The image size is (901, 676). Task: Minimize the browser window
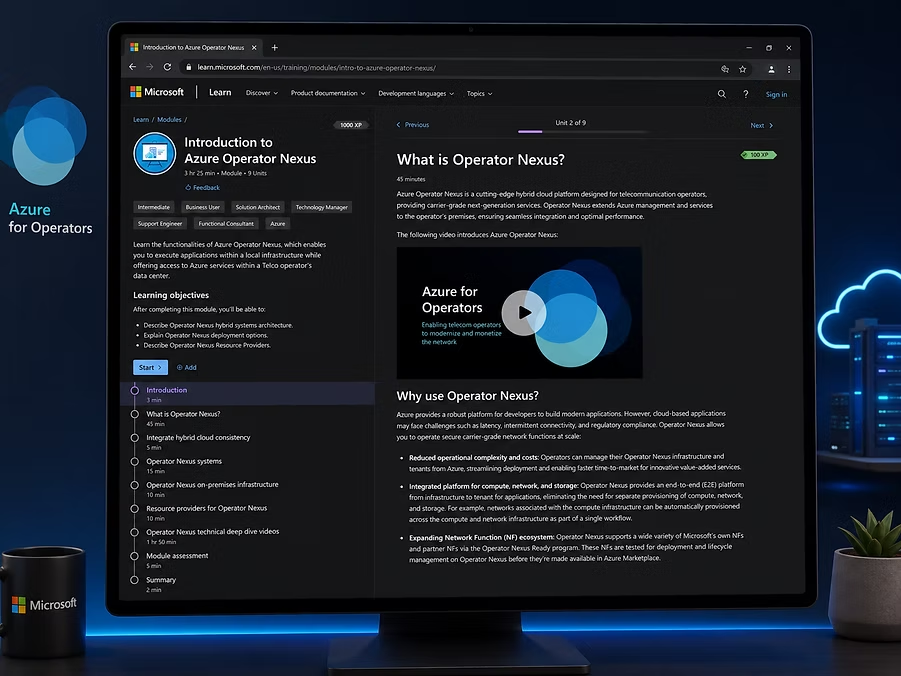(749, 48)
